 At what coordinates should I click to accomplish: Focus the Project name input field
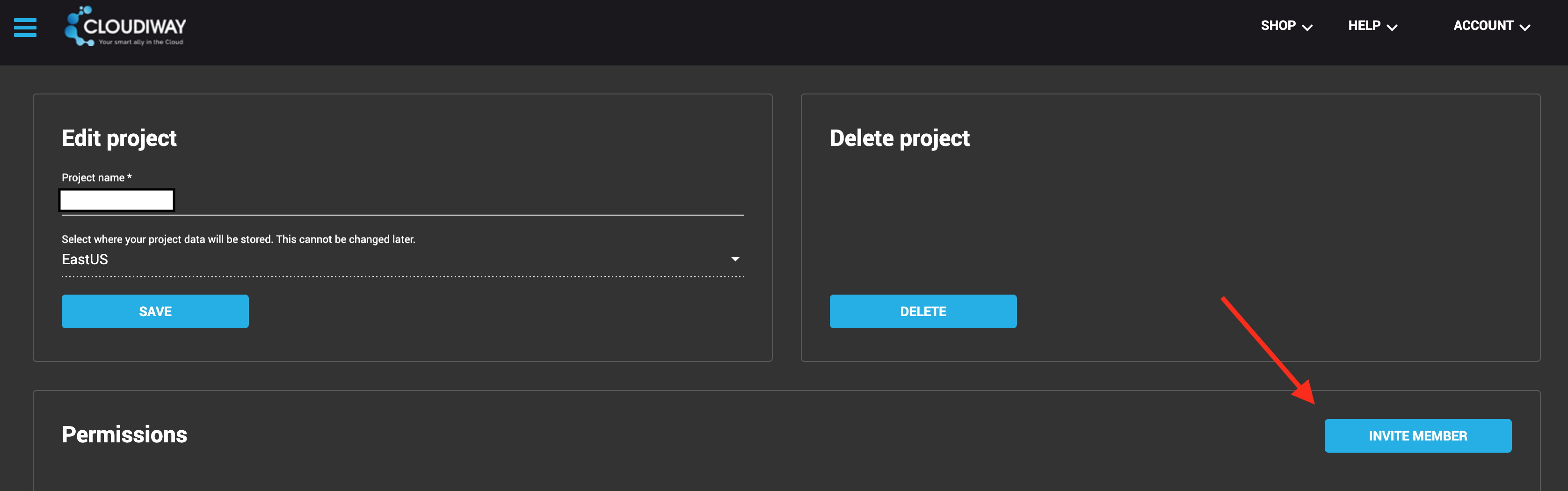402,201
